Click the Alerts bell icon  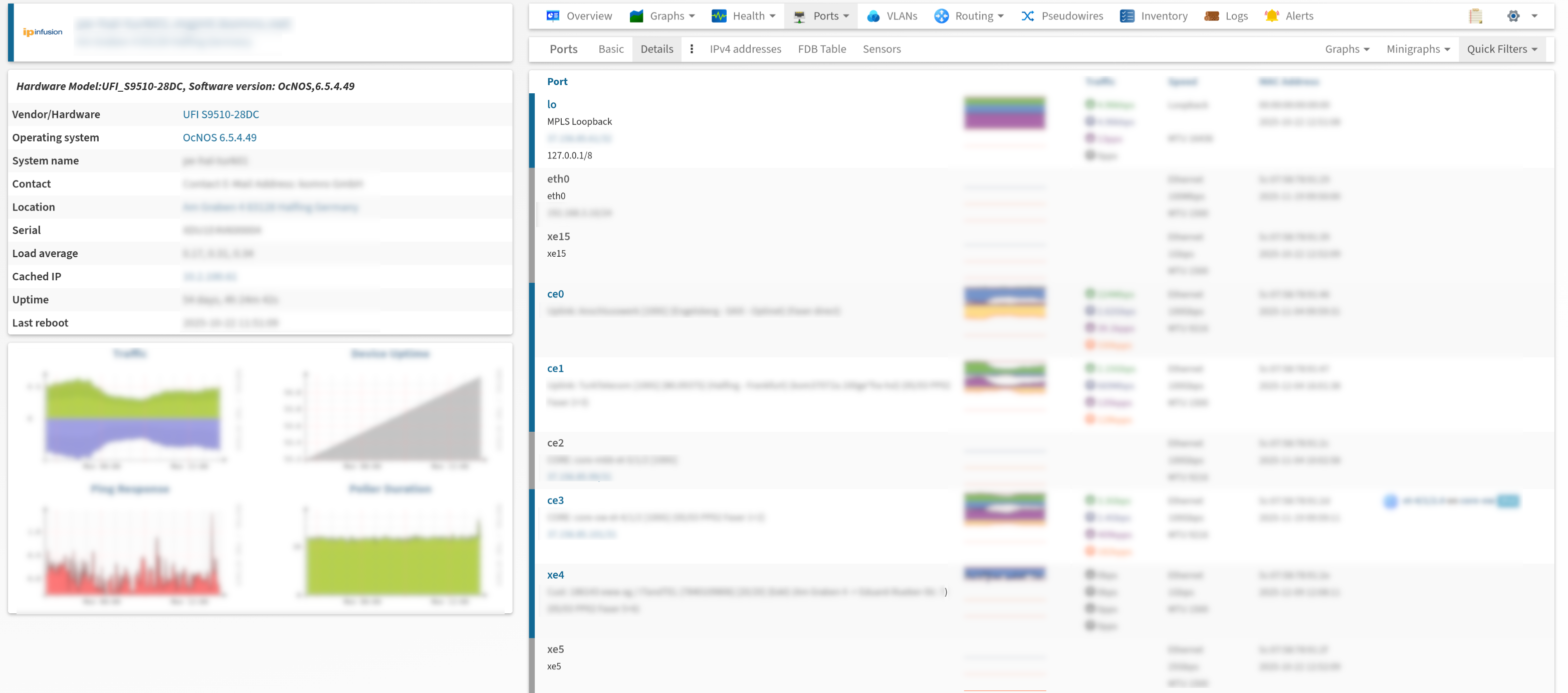pos(1271,16)
